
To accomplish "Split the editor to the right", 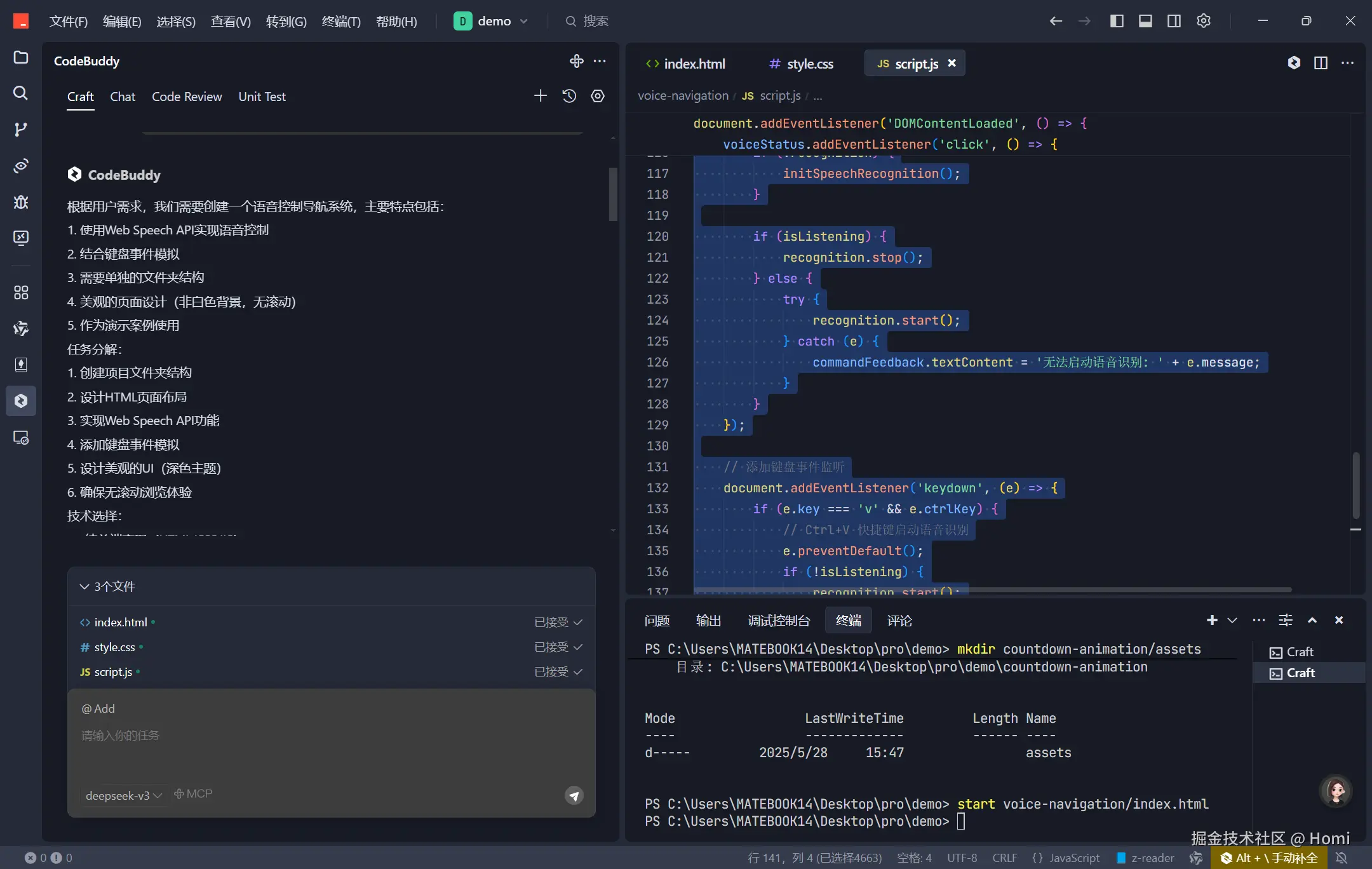I will (1321, 63).
